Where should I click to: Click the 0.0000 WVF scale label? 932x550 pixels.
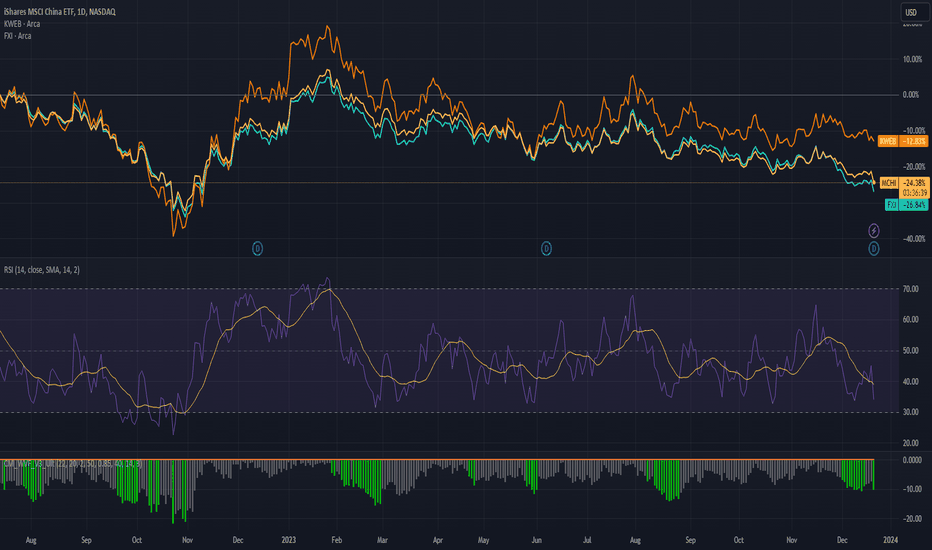(x=912, y=460)
